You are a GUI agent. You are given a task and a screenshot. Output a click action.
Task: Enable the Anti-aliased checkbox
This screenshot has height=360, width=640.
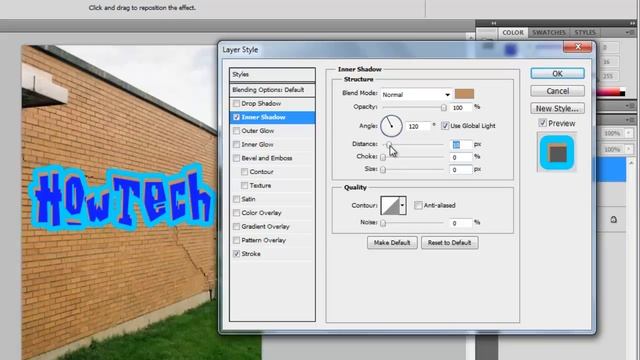(418, 205)
